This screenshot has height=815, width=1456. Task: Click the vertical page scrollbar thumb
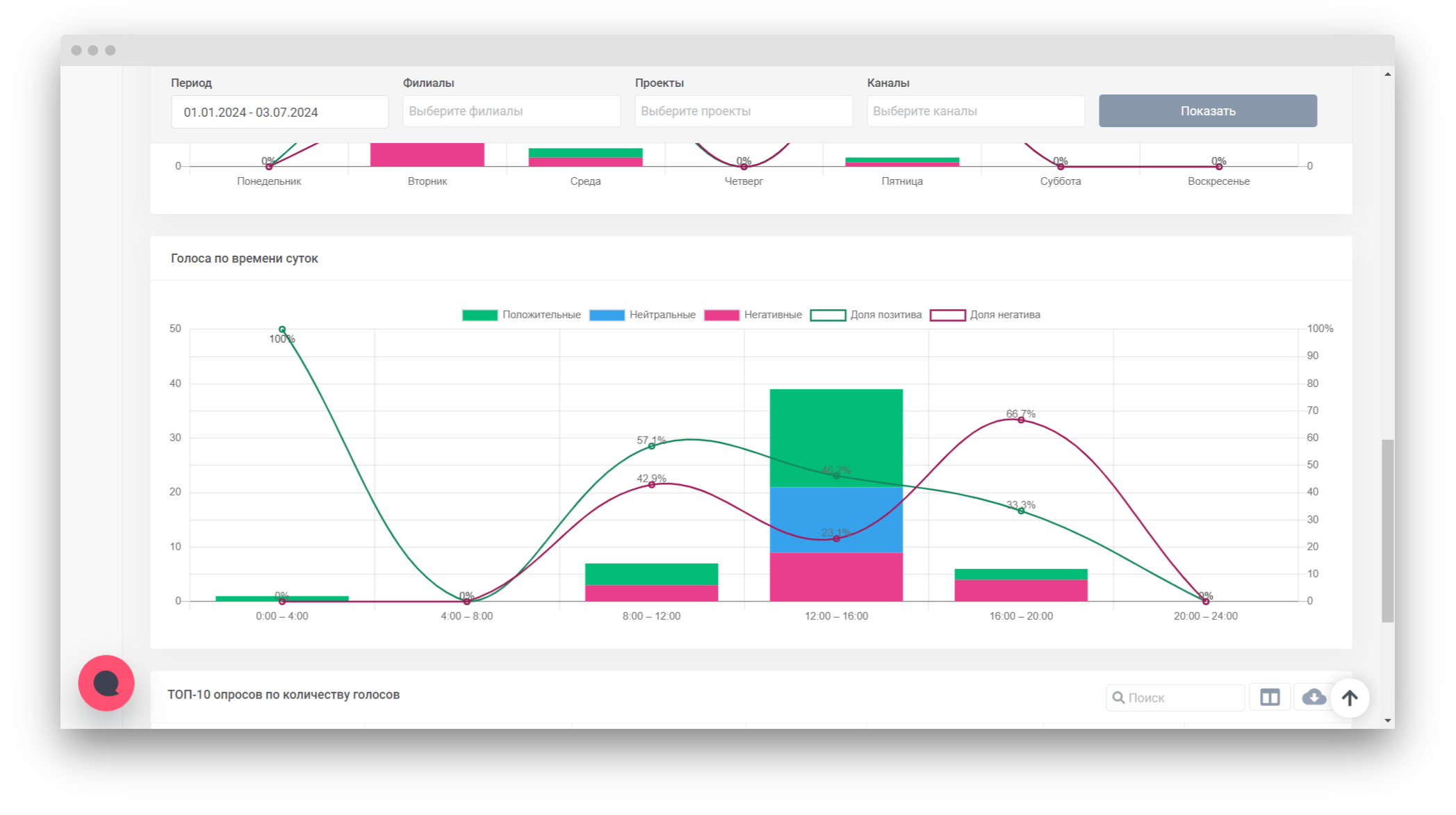point(1388,531)
